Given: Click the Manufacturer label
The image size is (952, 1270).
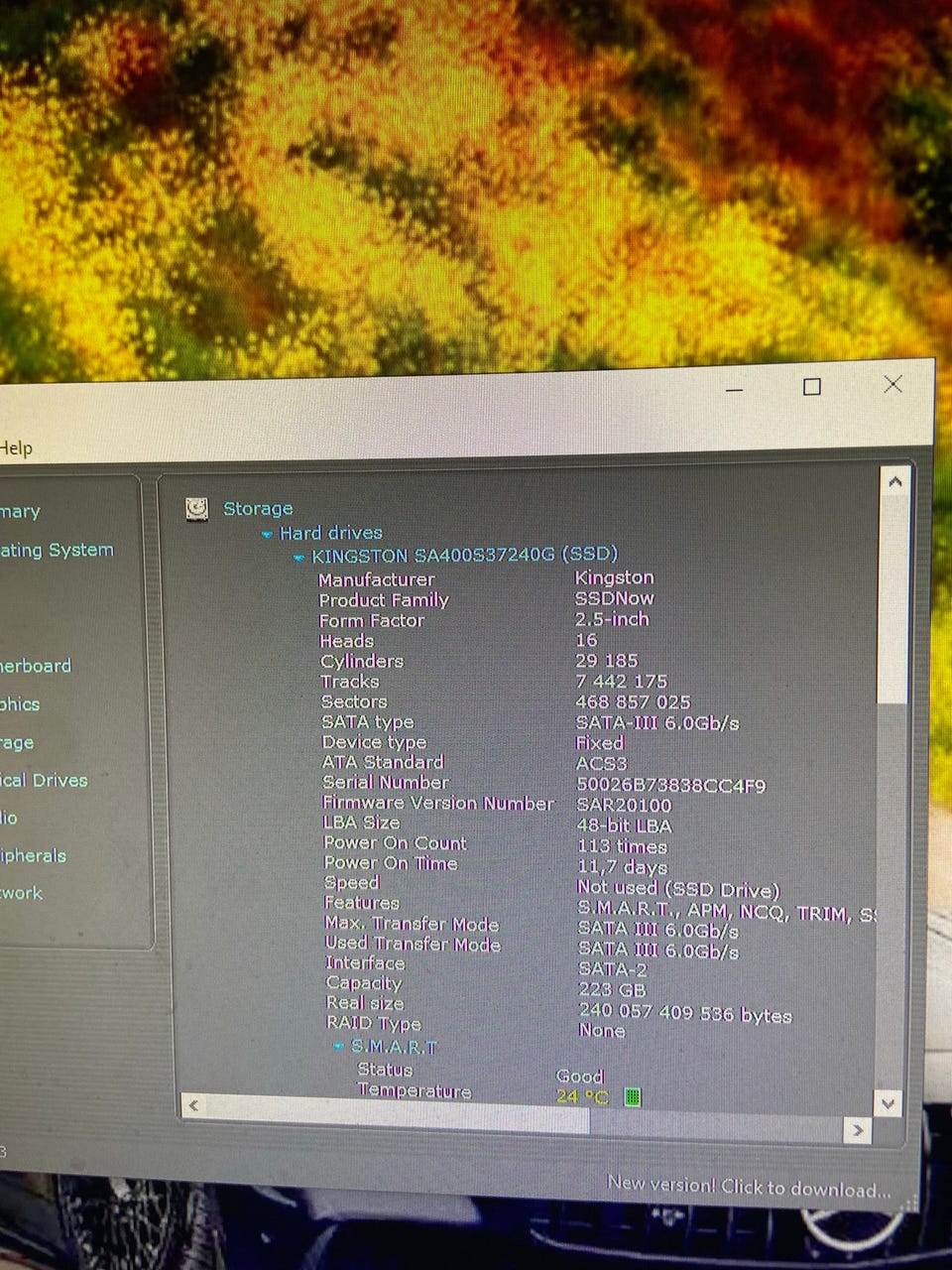Looking at the screenshot, I should coord(376,579).
